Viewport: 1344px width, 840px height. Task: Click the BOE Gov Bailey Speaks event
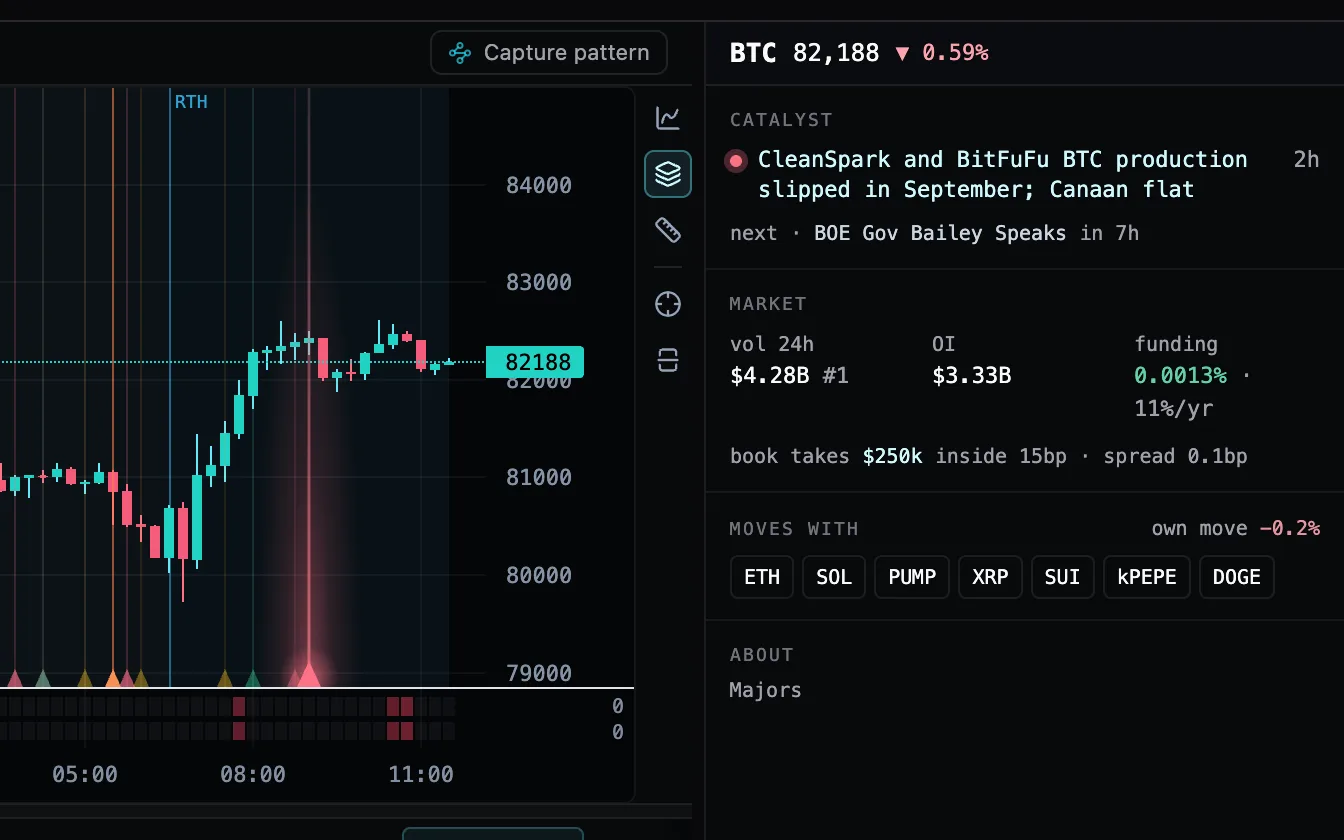point(940,233)
